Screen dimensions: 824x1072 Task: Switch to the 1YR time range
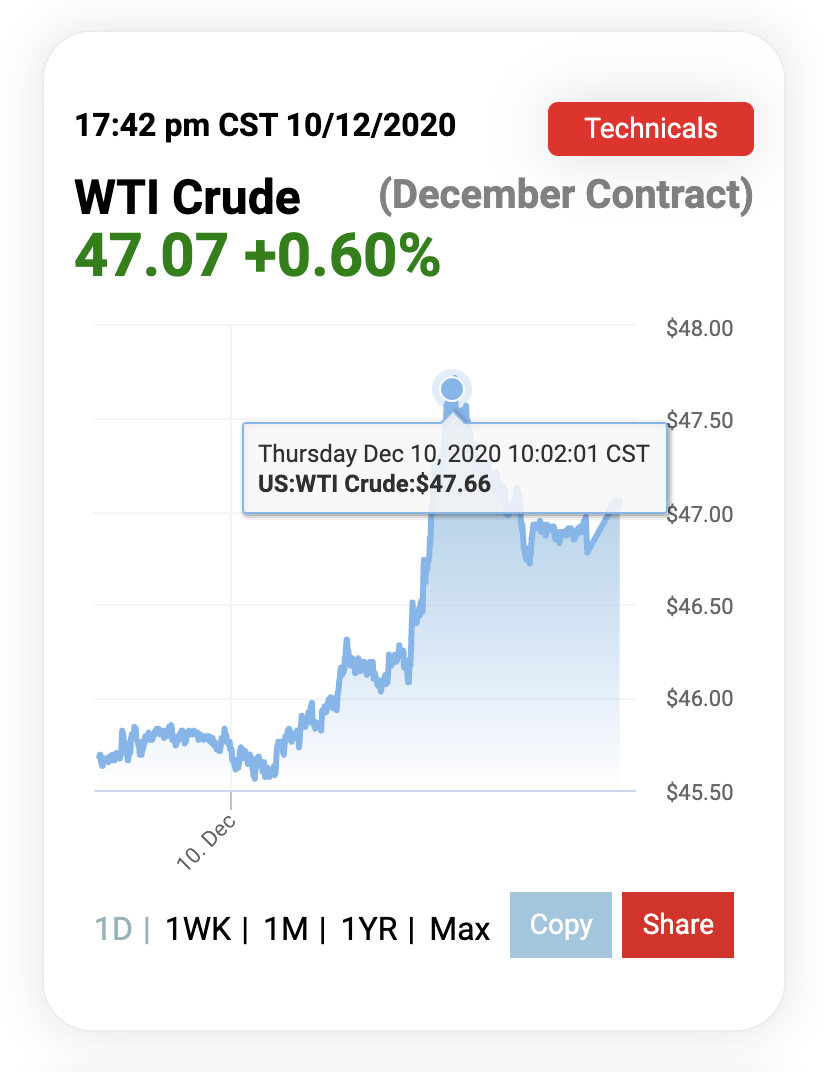(x=369, y=929)
